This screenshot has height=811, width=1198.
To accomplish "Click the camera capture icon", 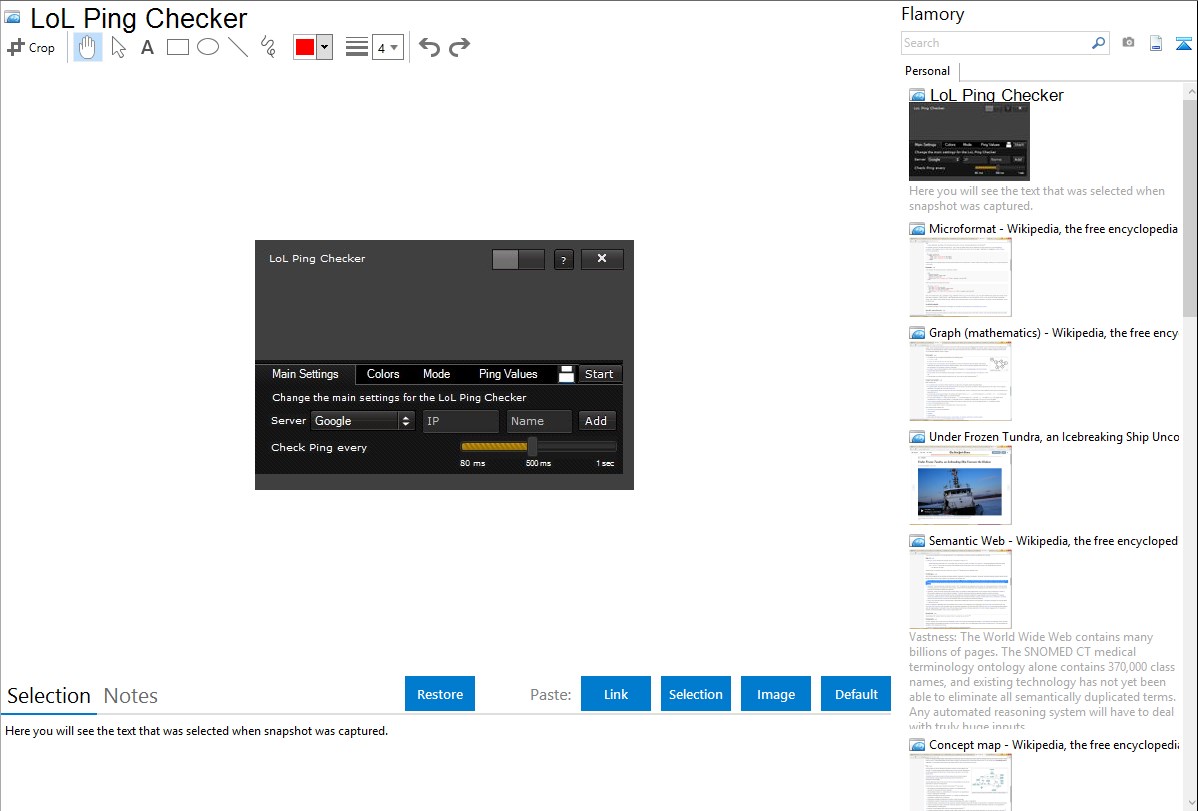I will tap(1128, 43).
